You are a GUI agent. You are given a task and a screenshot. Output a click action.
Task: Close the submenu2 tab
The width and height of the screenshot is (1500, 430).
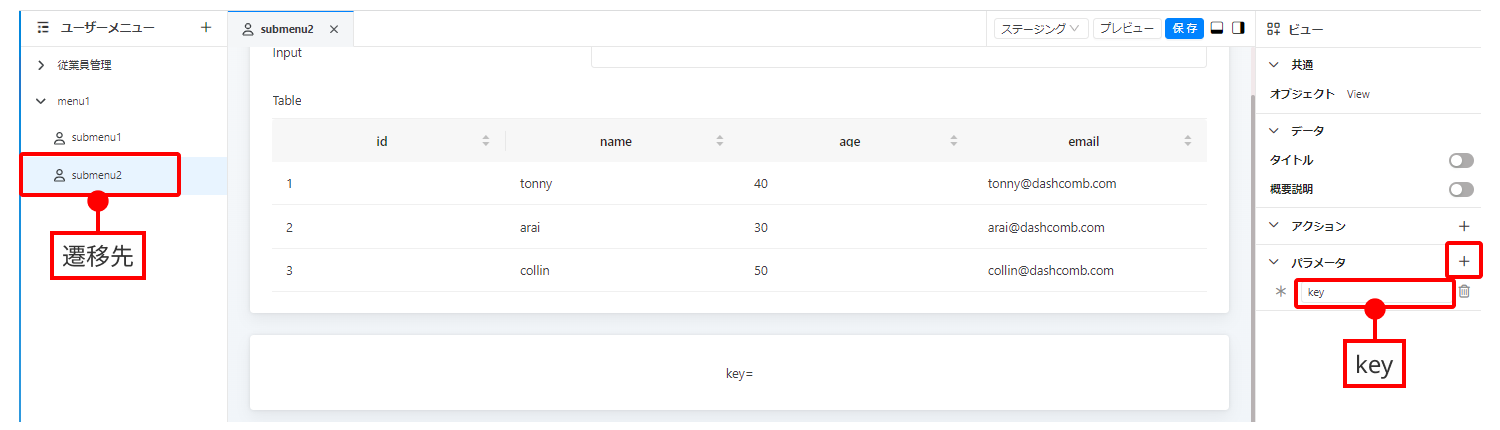pos(334,29)
